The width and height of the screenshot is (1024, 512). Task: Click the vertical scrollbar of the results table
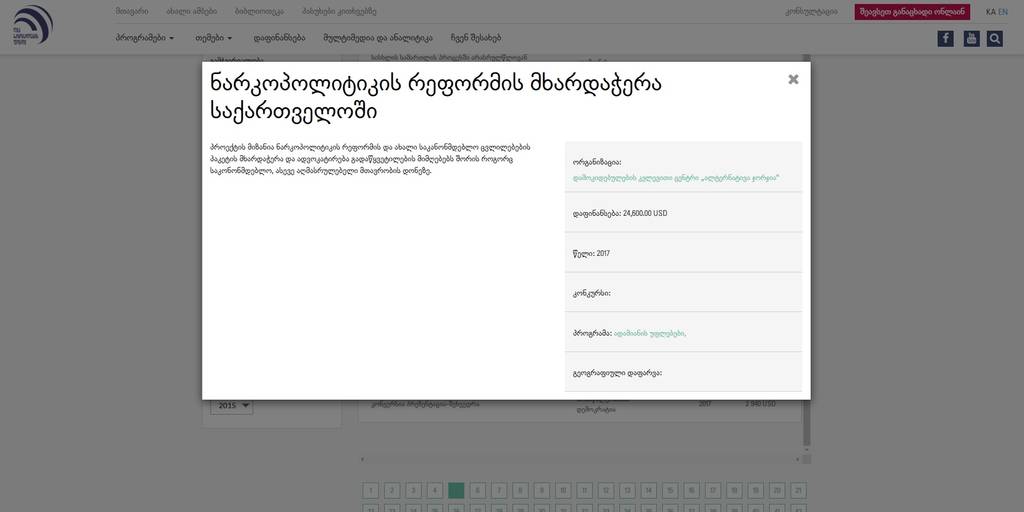coord(806,255)
